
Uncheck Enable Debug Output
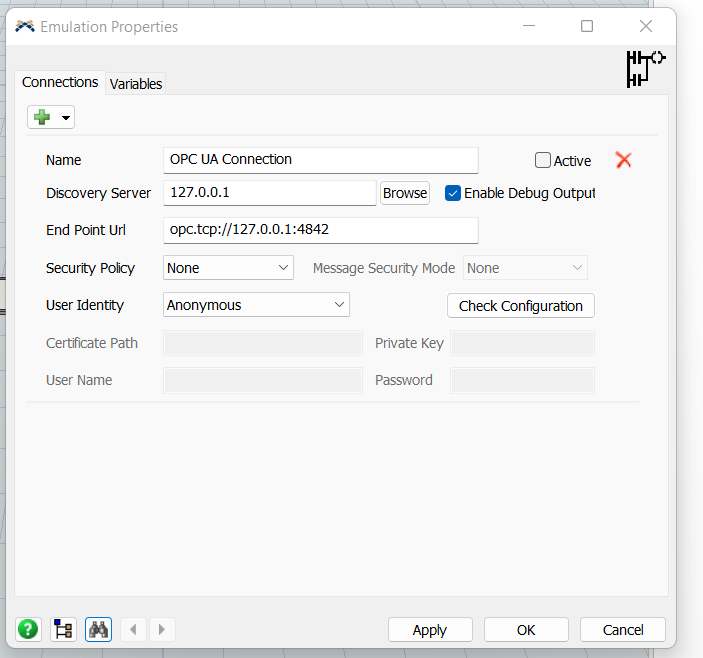click(453, 193)
